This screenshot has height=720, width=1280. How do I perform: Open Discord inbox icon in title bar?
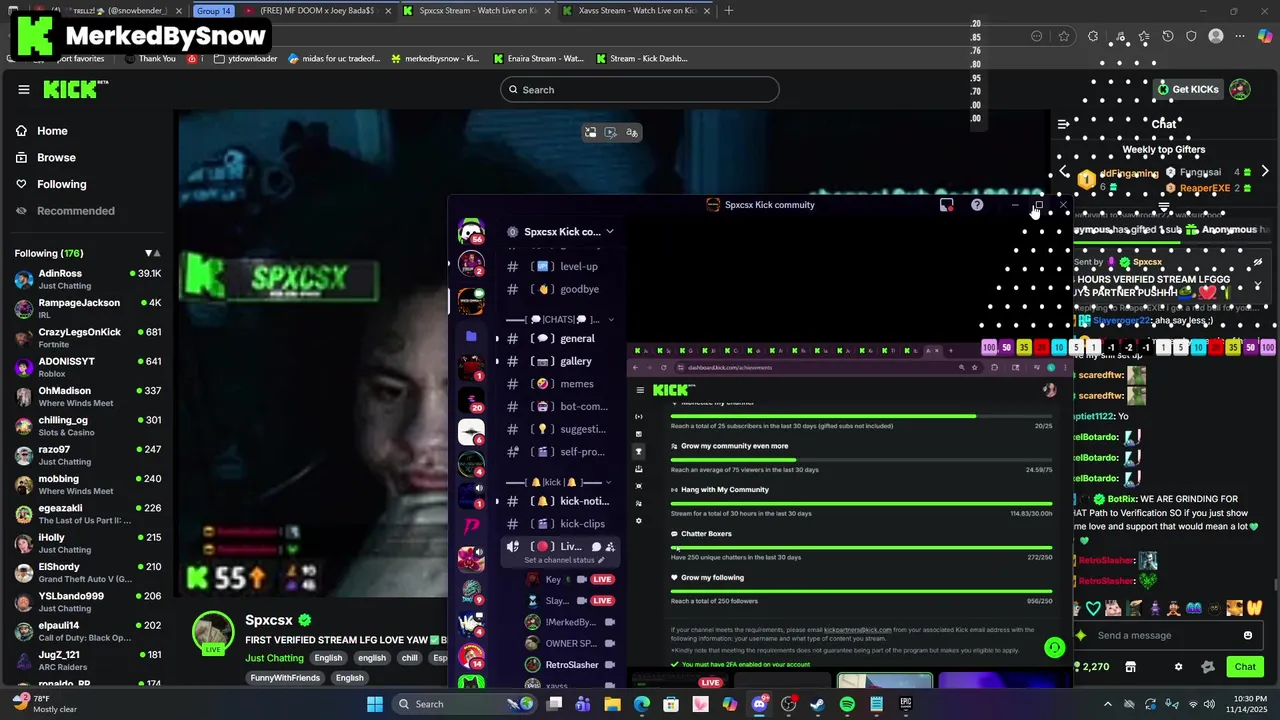(x=946, y=205)
